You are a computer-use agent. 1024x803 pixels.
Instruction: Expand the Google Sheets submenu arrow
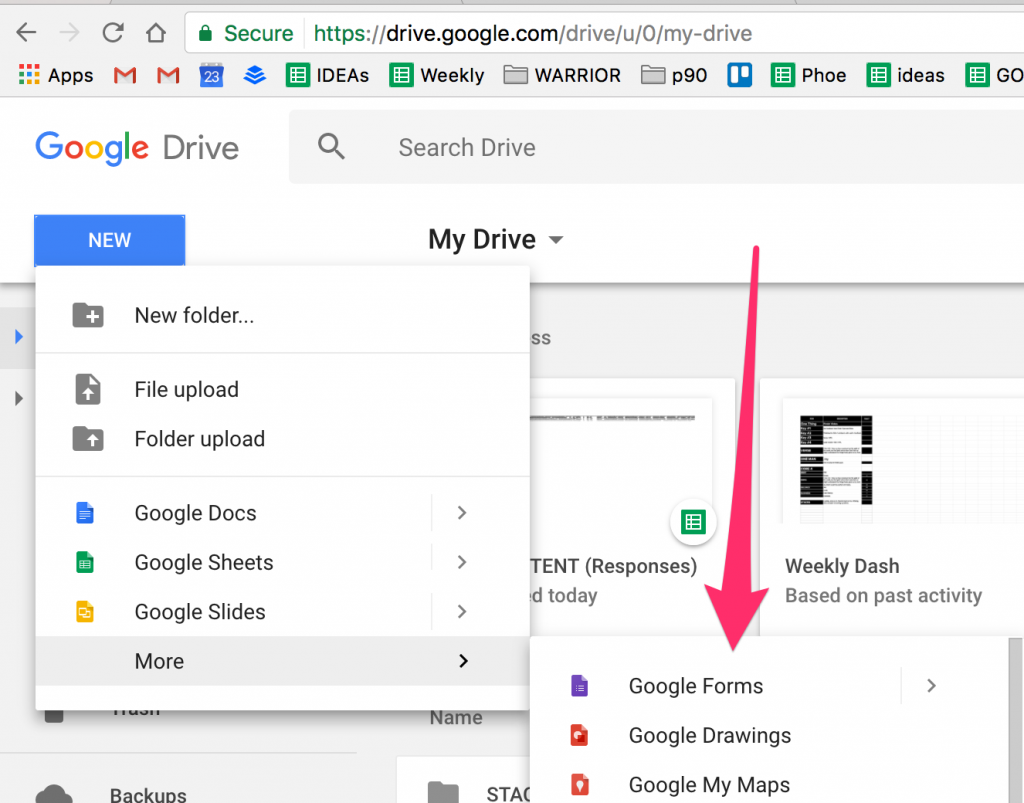point(462,562)
